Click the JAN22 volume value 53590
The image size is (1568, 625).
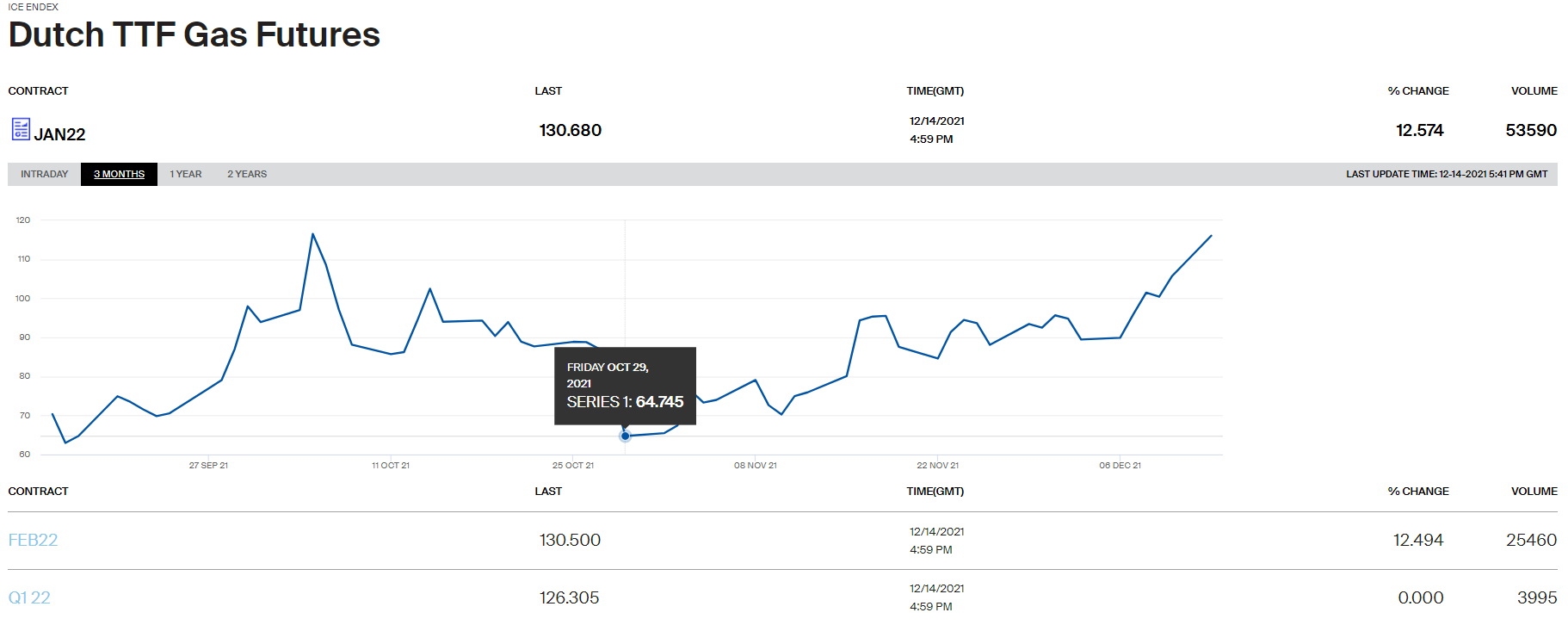click(x=1531, y=130)
